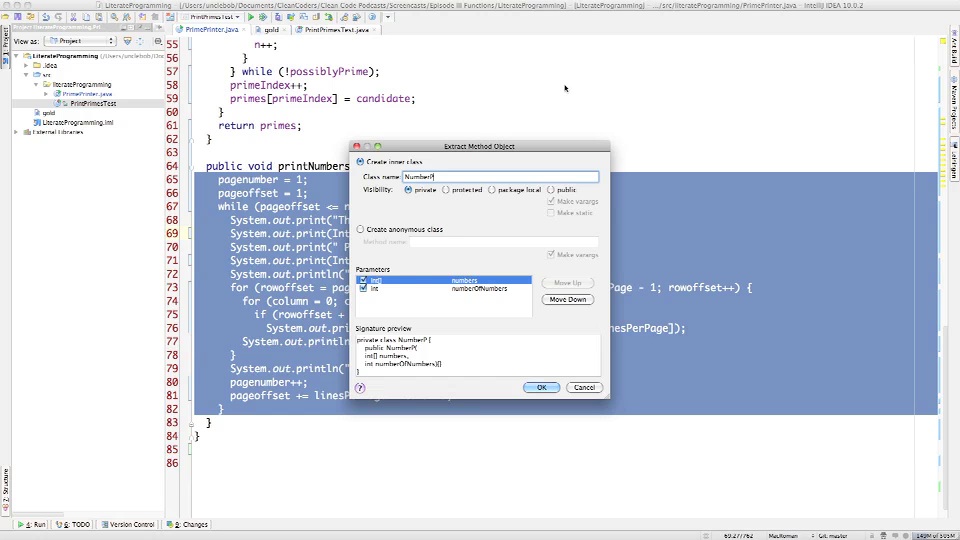Click OK in Extract Method Object dialog

[x=541, y=388]
